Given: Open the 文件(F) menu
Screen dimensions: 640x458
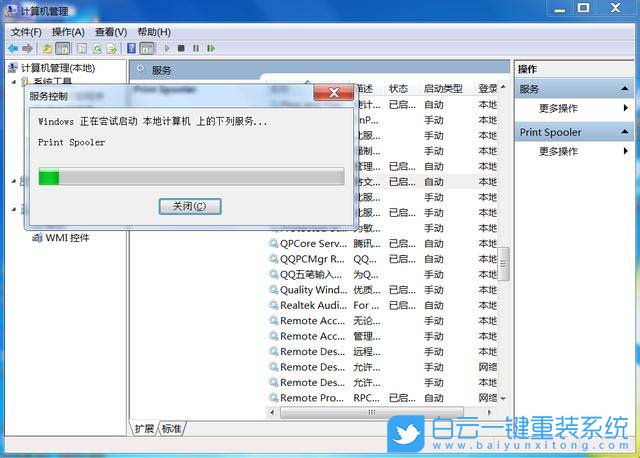Looking at the screenshot, I should [x=26, y=32].
